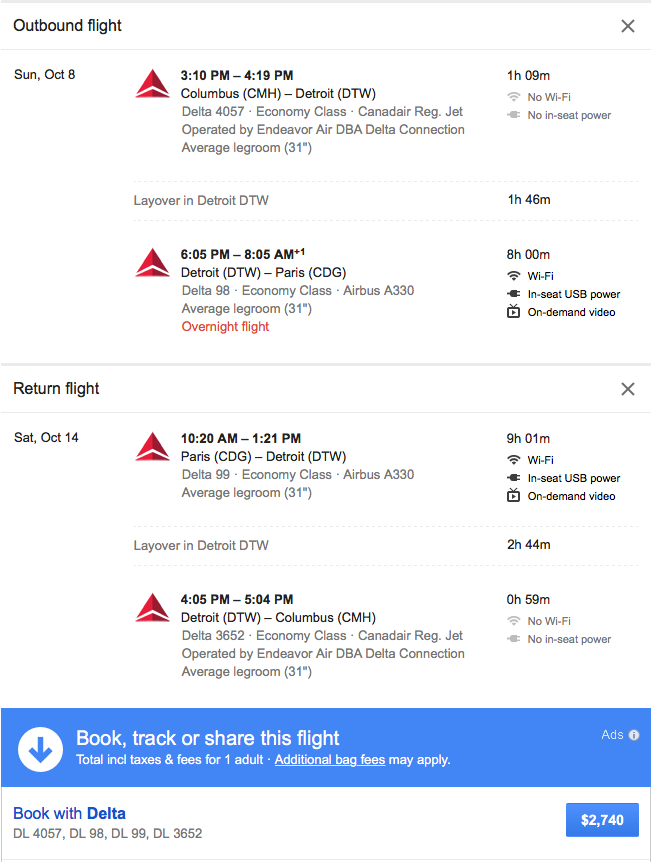Viewport: 651px width, 862px height.
Task: Click the Return flight header
Action: click(x=56, y=389)
